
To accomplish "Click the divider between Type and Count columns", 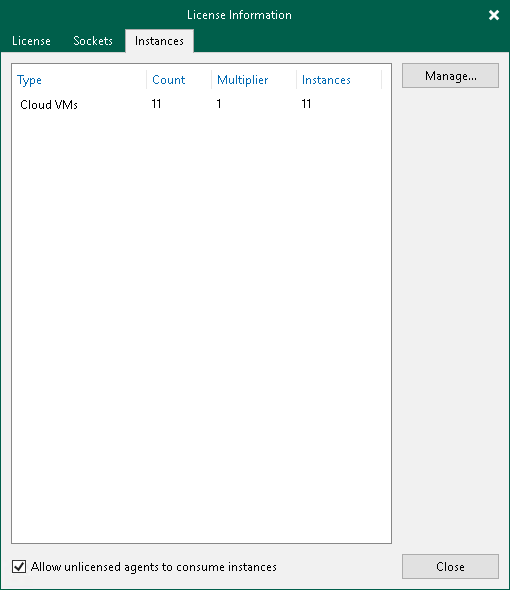I will [x=146, y=80].
